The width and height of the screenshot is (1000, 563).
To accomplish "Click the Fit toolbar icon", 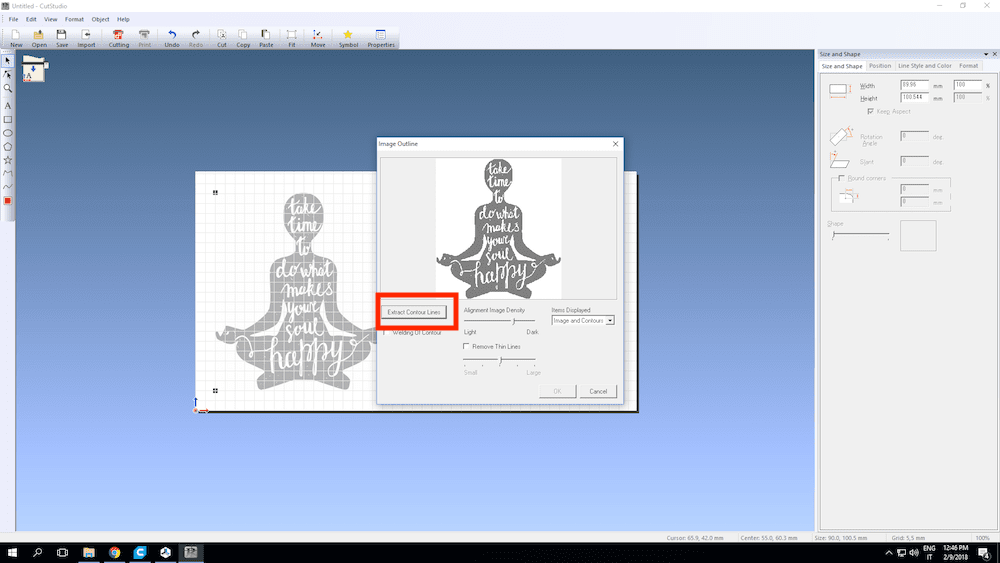I will click(x=291, y=38).
